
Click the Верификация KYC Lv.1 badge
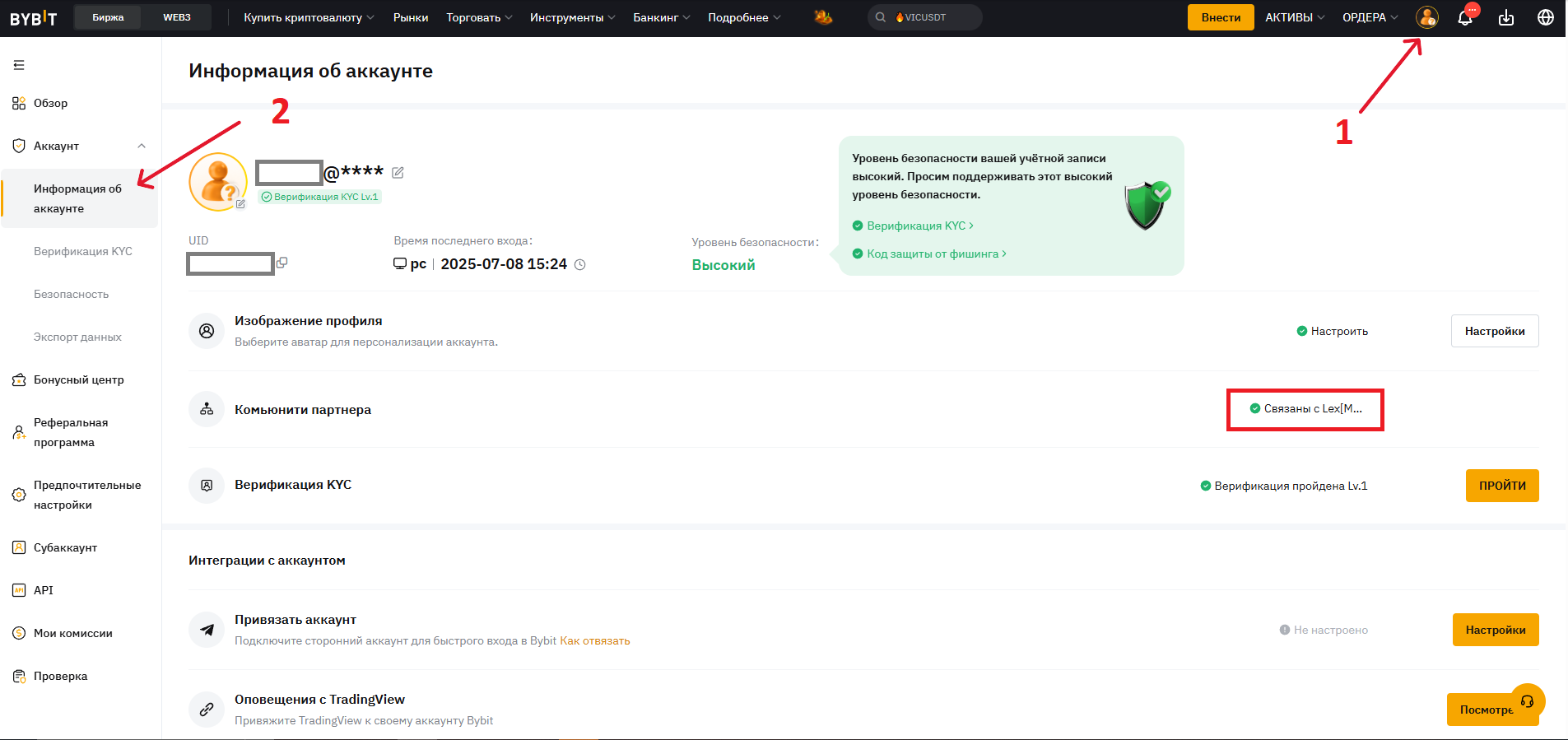pyautogui.click(x=319, y=197)
